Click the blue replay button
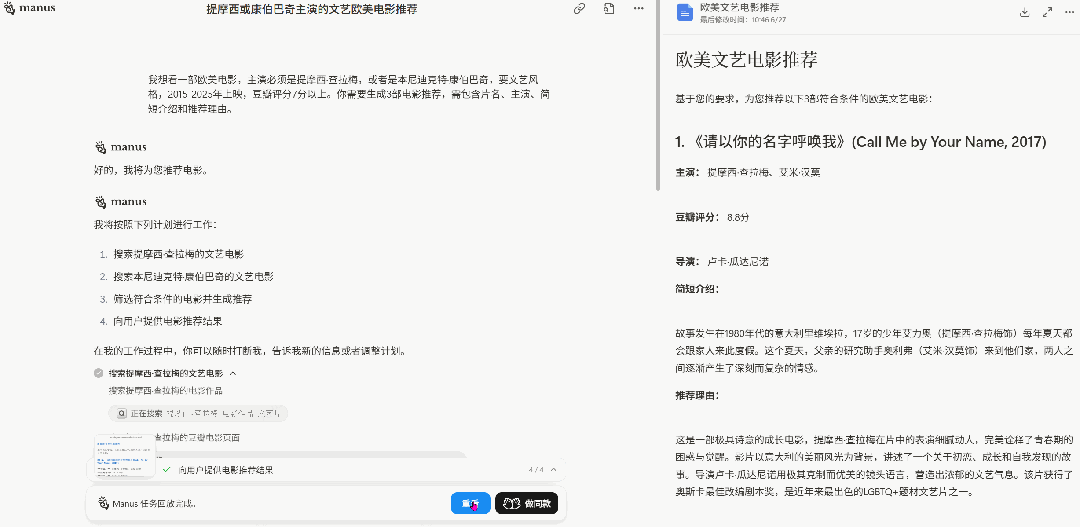 (471, 504)
